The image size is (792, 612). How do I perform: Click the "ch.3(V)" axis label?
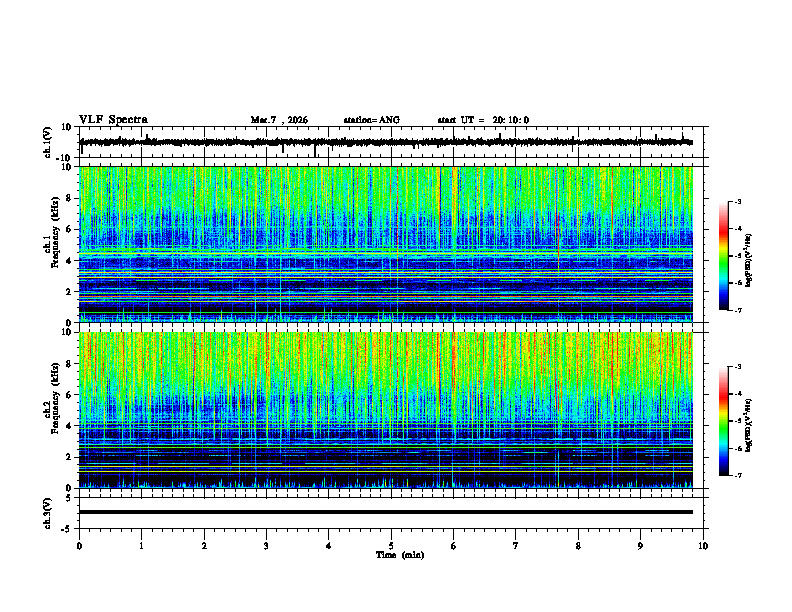point(48,513)
